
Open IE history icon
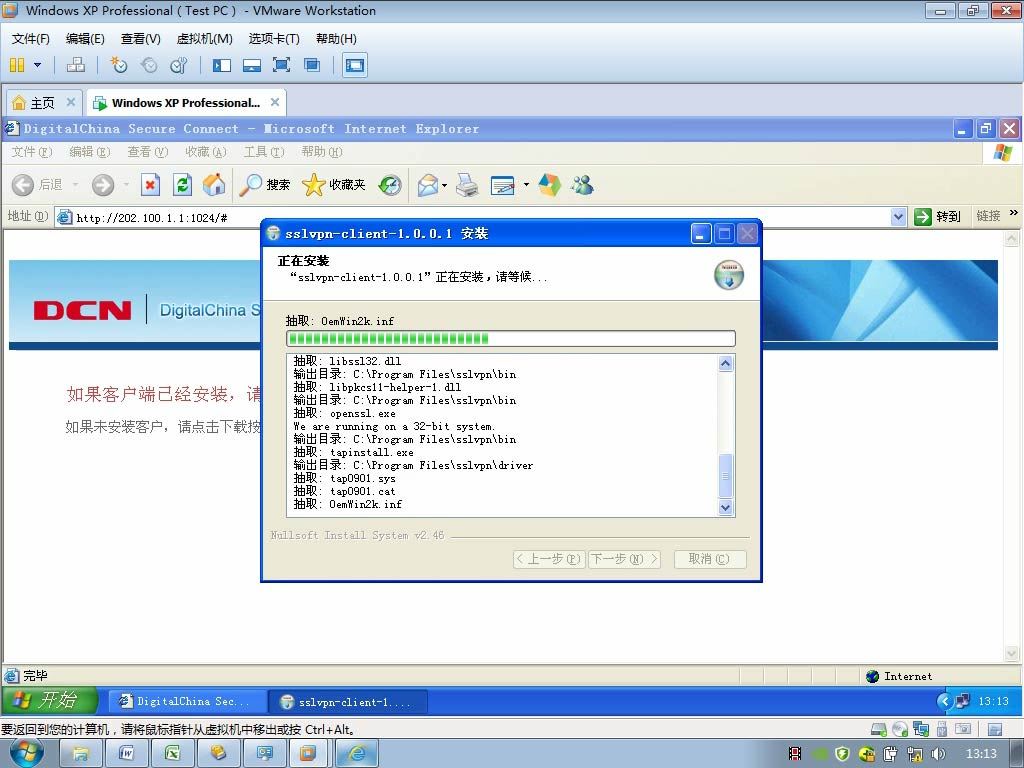click(x=390, y=185)
